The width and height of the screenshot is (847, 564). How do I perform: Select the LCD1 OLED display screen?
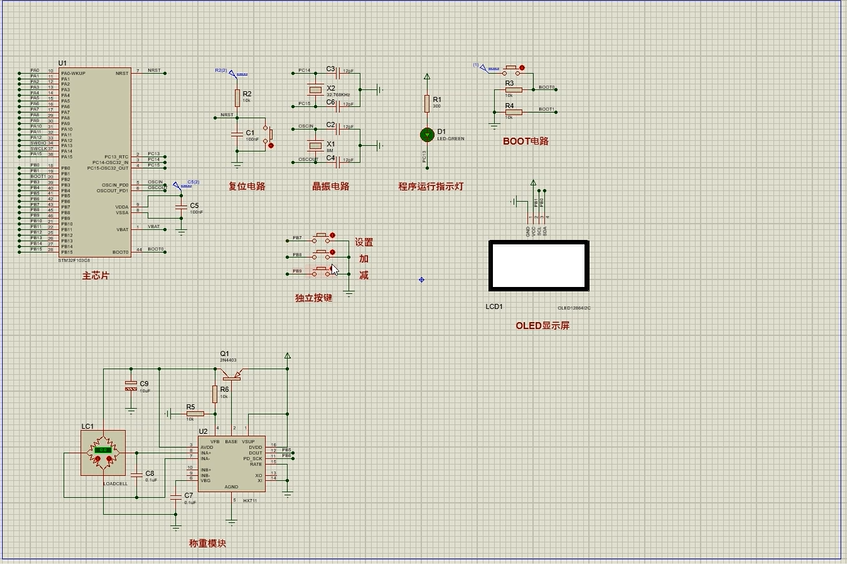tap(539, 266)
